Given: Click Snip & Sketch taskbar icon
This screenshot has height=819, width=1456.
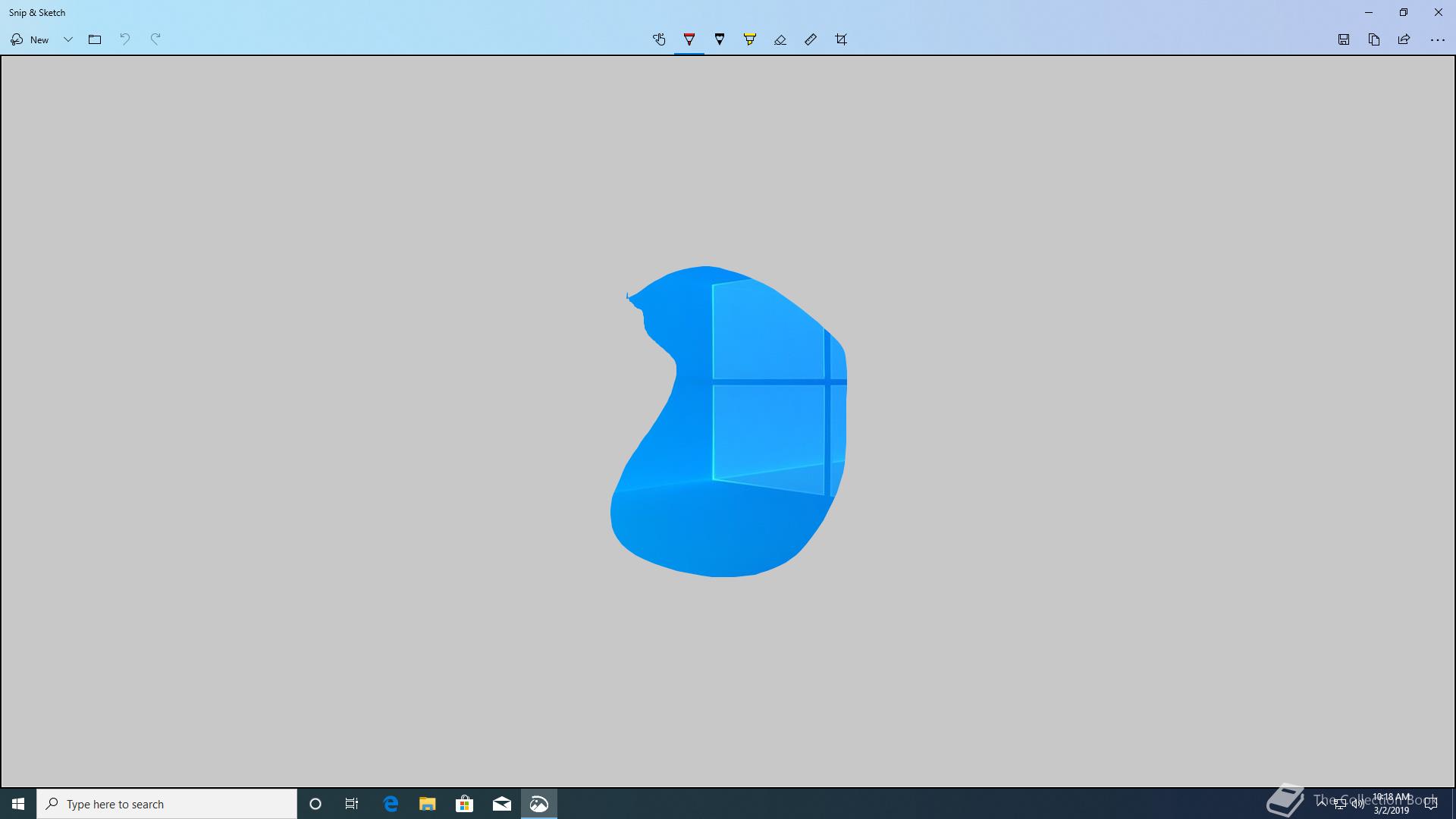Looking at the screenshot, I should pyautogui.click(x=539, y=804).
